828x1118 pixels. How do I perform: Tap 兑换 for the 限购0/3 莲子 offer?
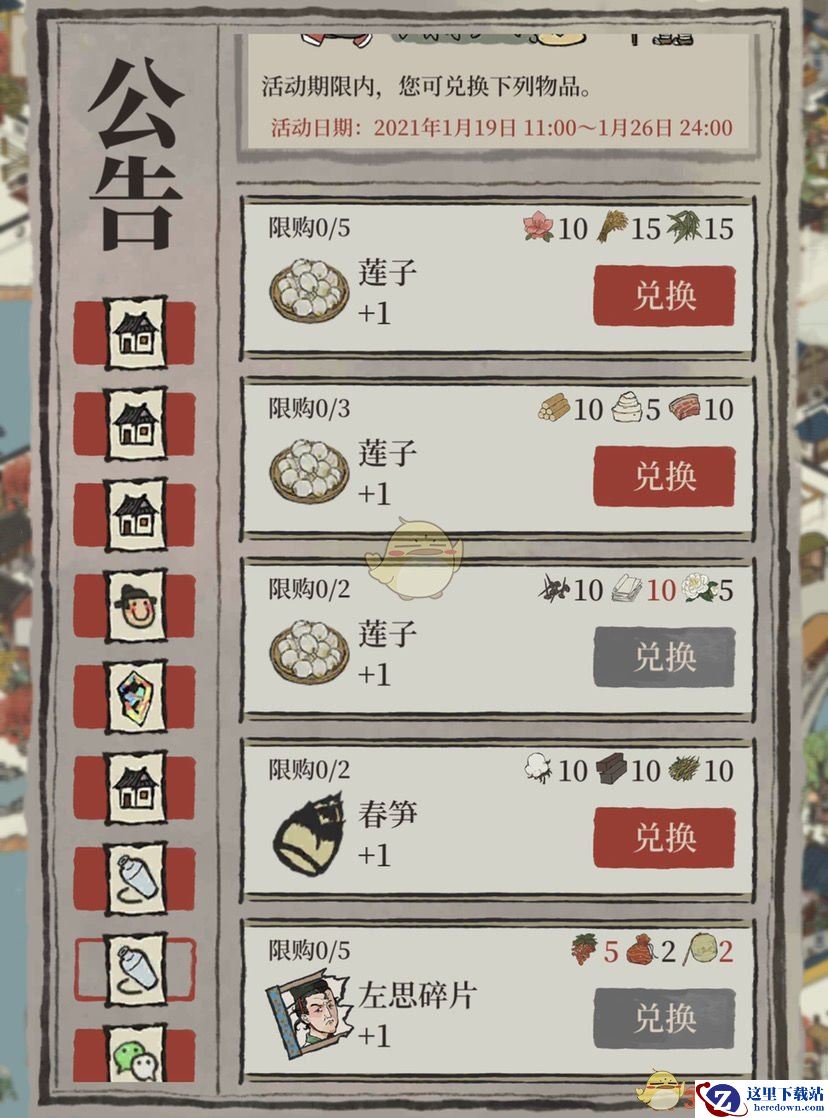pyautogui.click(x=664, y=476)
